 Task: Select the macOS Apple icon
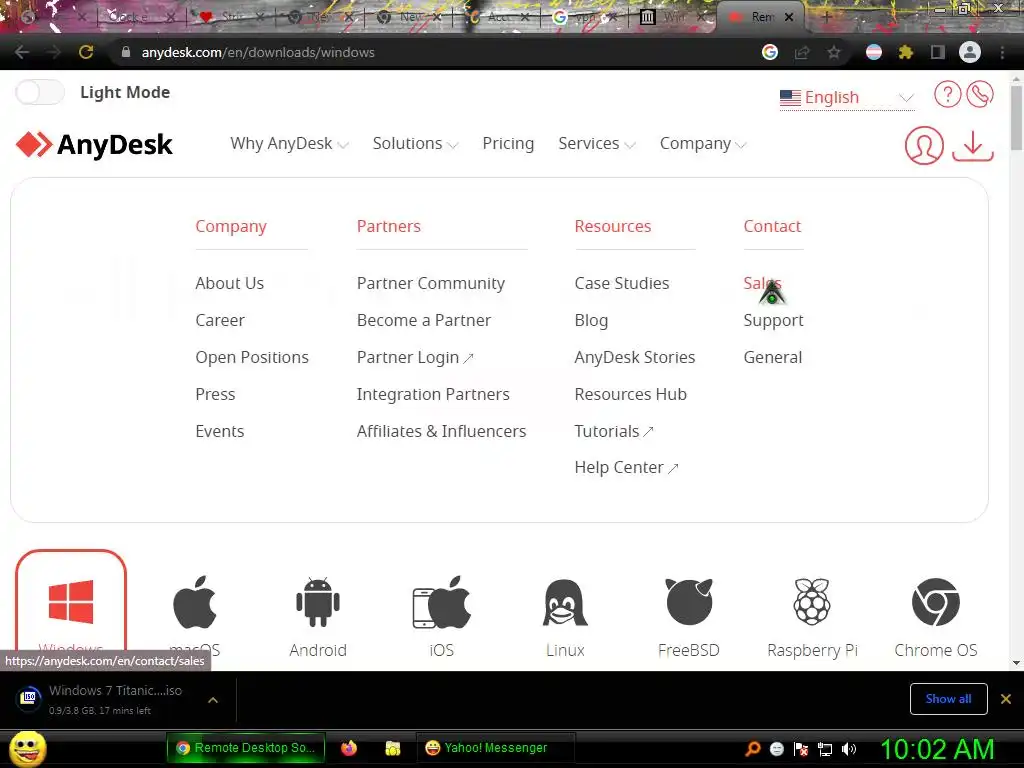(x=195, y=602)
